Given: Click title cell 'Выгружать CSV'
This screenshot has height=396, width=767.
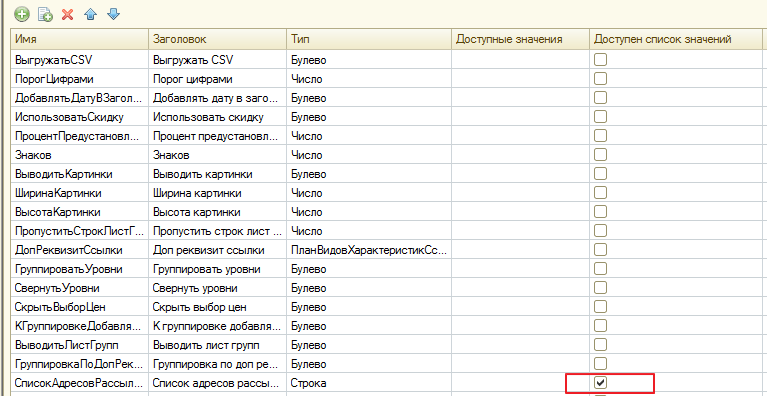Looking at the screenshot, I should coord(218,60).
